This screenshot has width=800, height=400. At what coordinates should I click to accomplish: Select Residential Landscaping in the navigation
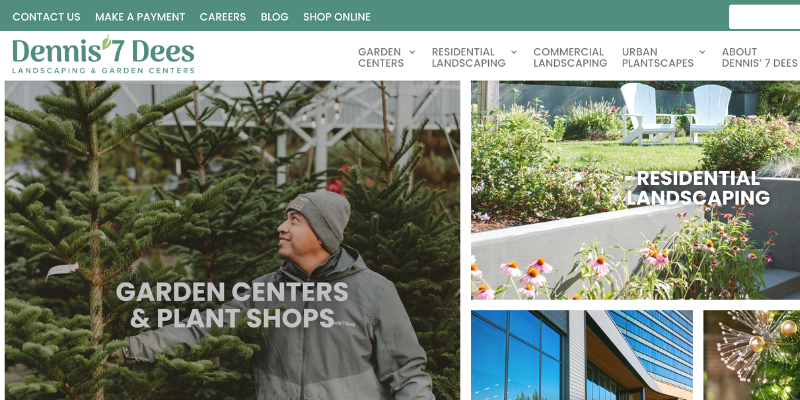pyautogui.click(x=468, y=57)
